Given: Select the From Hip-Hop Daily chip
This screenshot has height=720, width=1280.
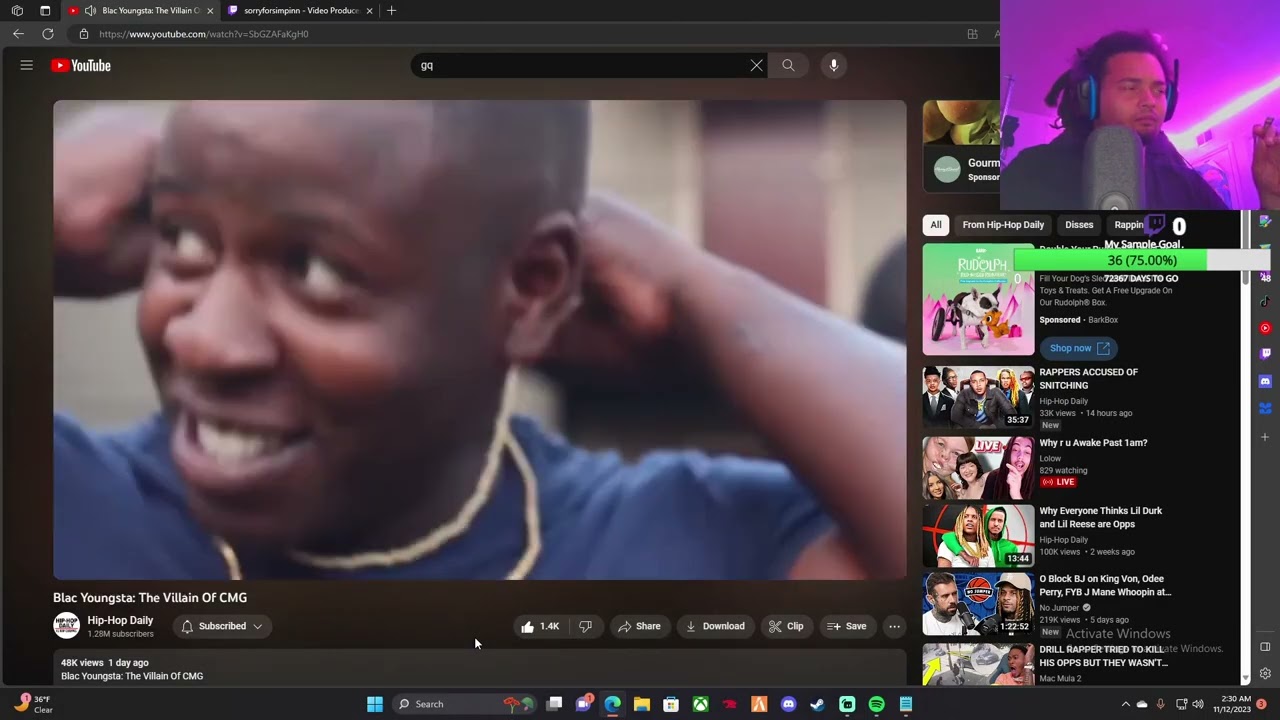Looking at the screenshot, I should 1003,225.
